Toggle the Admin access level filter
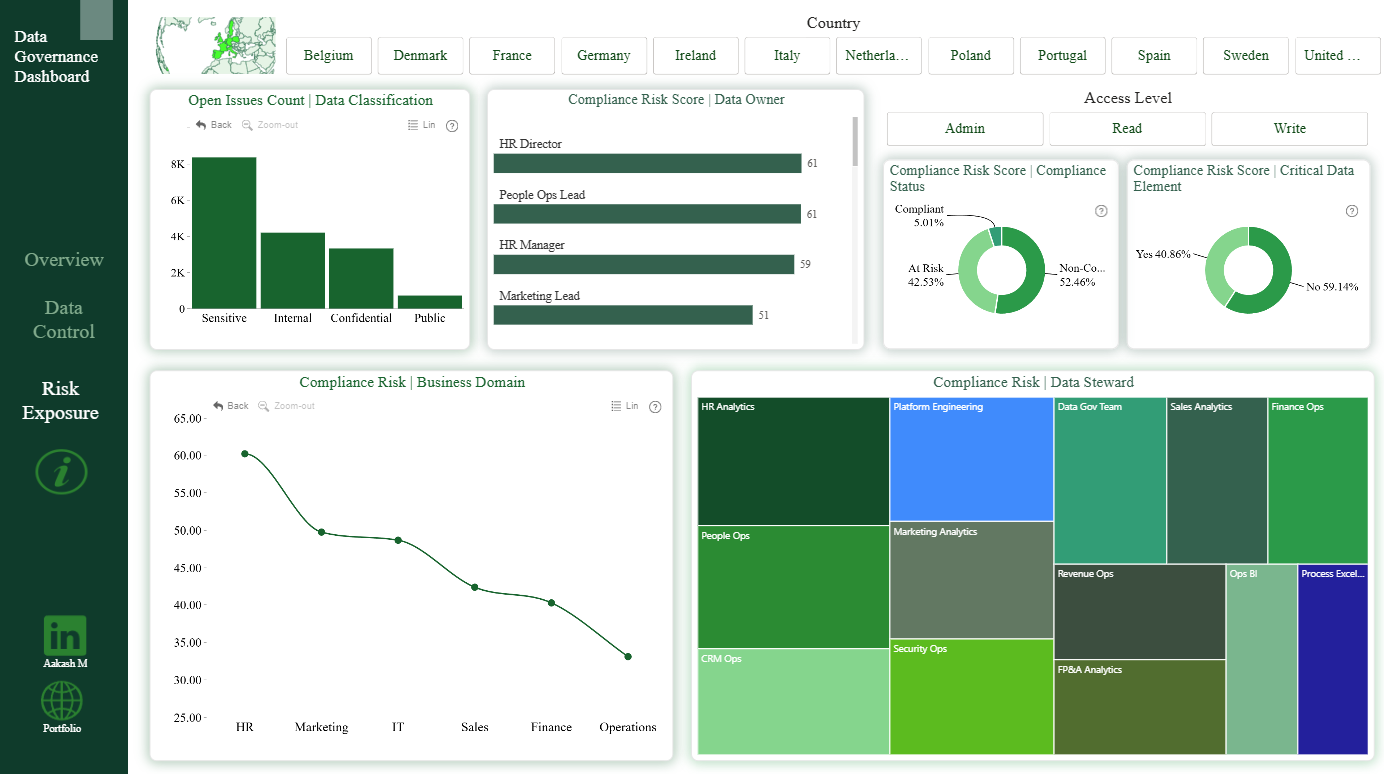Image resolution: width=1387 pixels, height=774 pixels. click(x=965, y=129)
